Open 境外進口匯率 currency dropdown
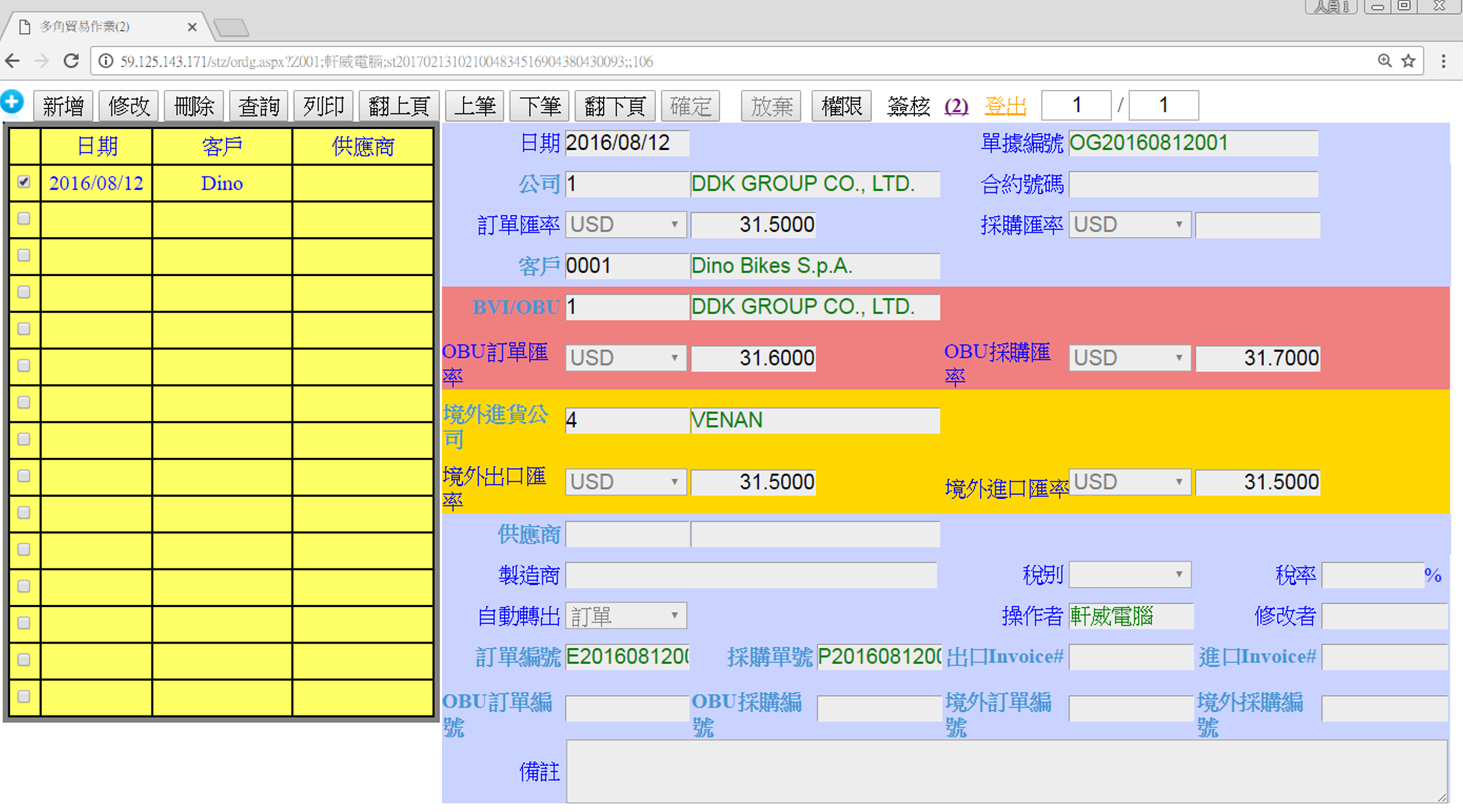Image resolution: width=1463 pixels, height=812 pixels. [x=1130, y=482]
